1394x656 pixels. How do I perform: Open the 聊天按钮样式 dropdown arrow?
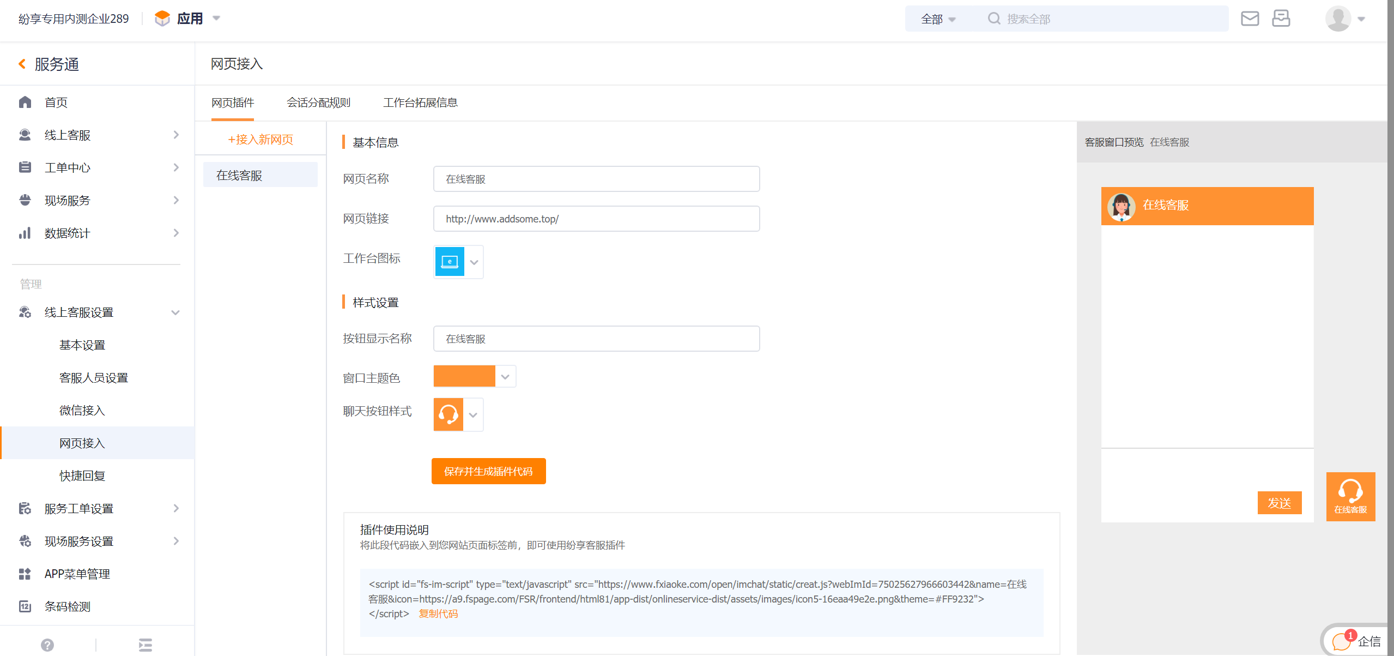(473, 414)
